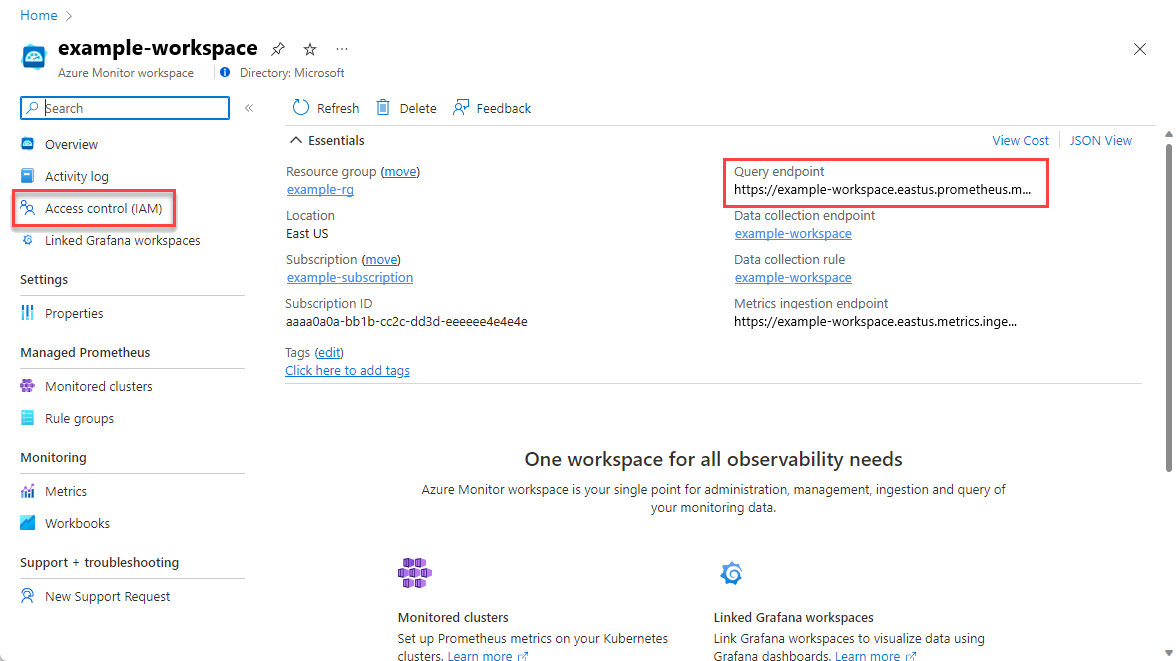Click the Rule groups icon
Viewport: 1176px width, 661px height.
click(x=28, y=418)
